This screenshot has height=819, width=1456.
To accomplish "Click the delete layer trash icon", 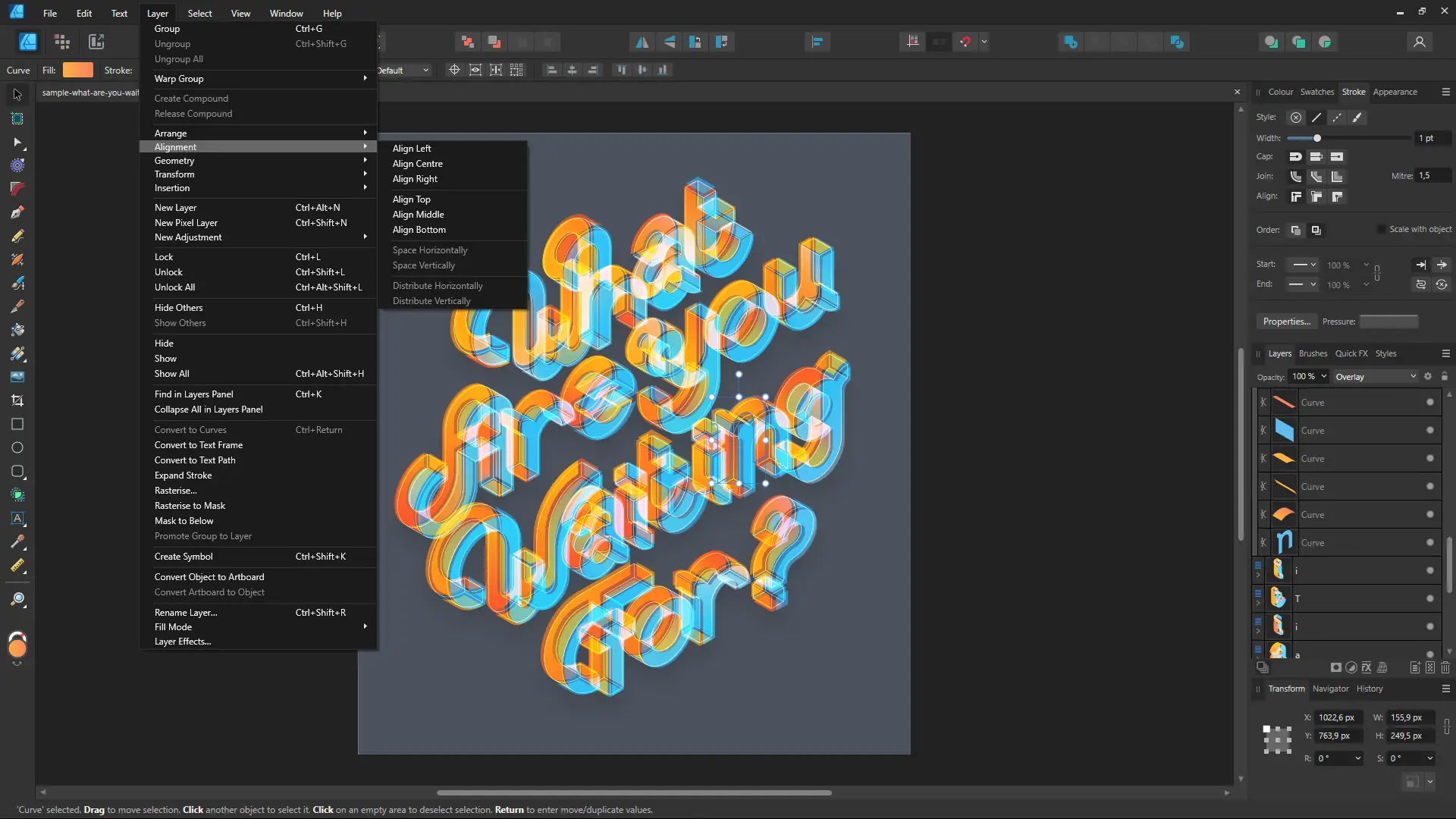I will click(x=1445, y=667).
